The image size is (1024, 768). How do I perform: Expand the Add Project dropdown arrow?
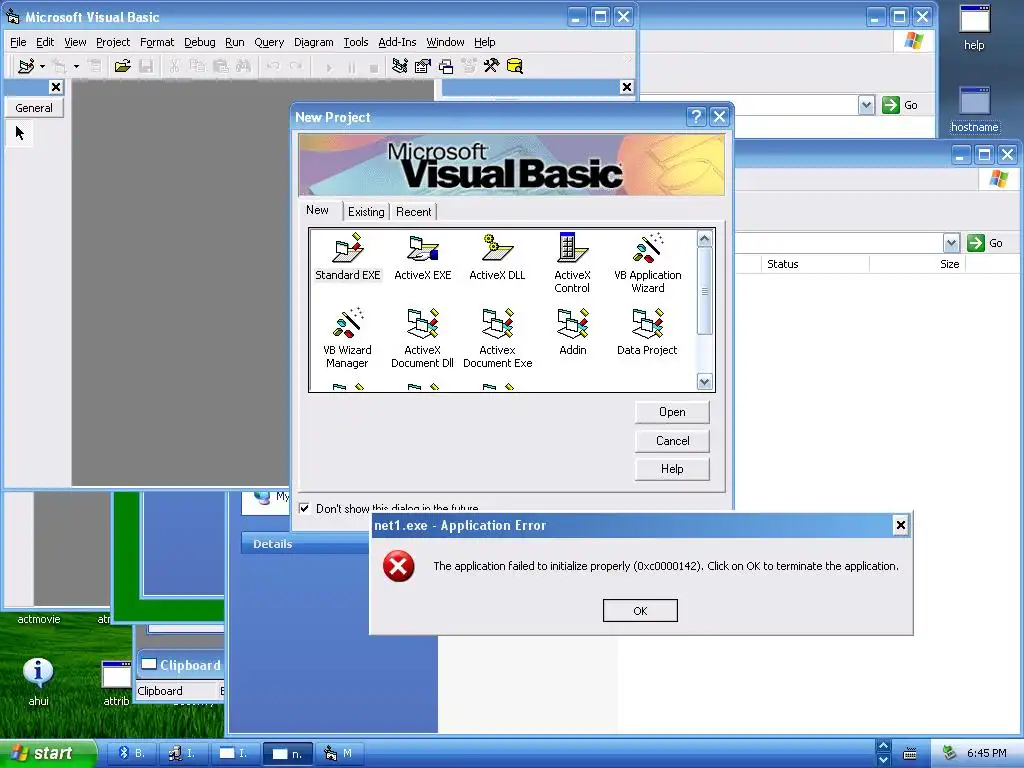coord(42,66)
